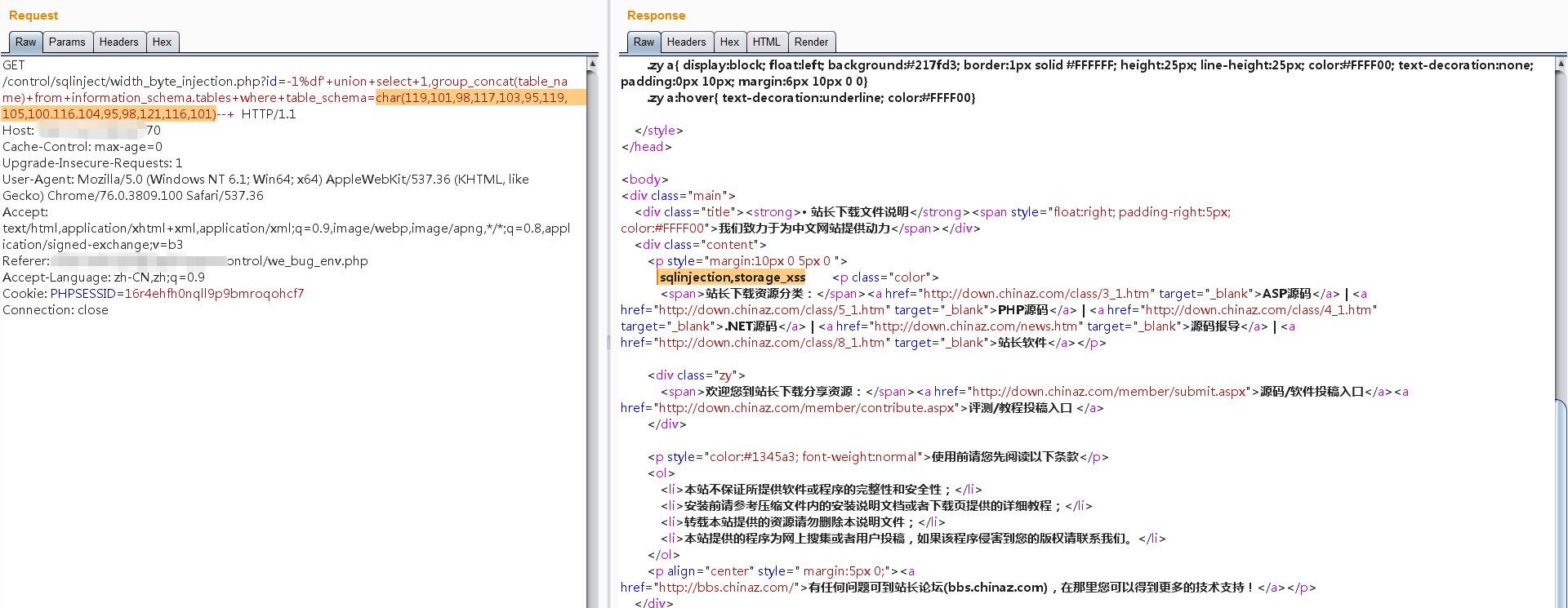Click the '<body>' tag line
1568x608 pixels.
645,180
